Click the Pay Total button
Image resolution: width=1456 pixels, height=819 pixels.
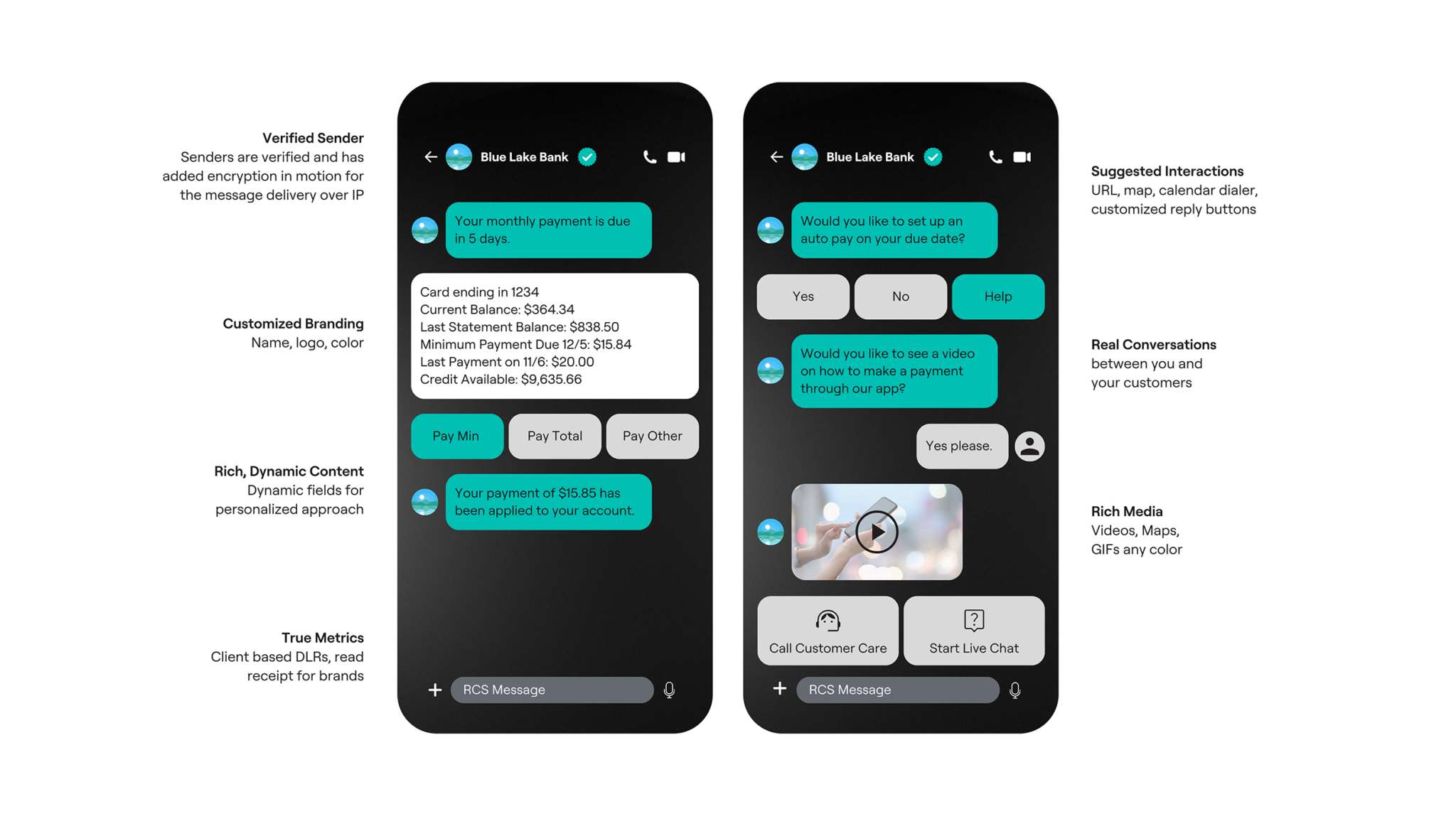pos(554,435)
